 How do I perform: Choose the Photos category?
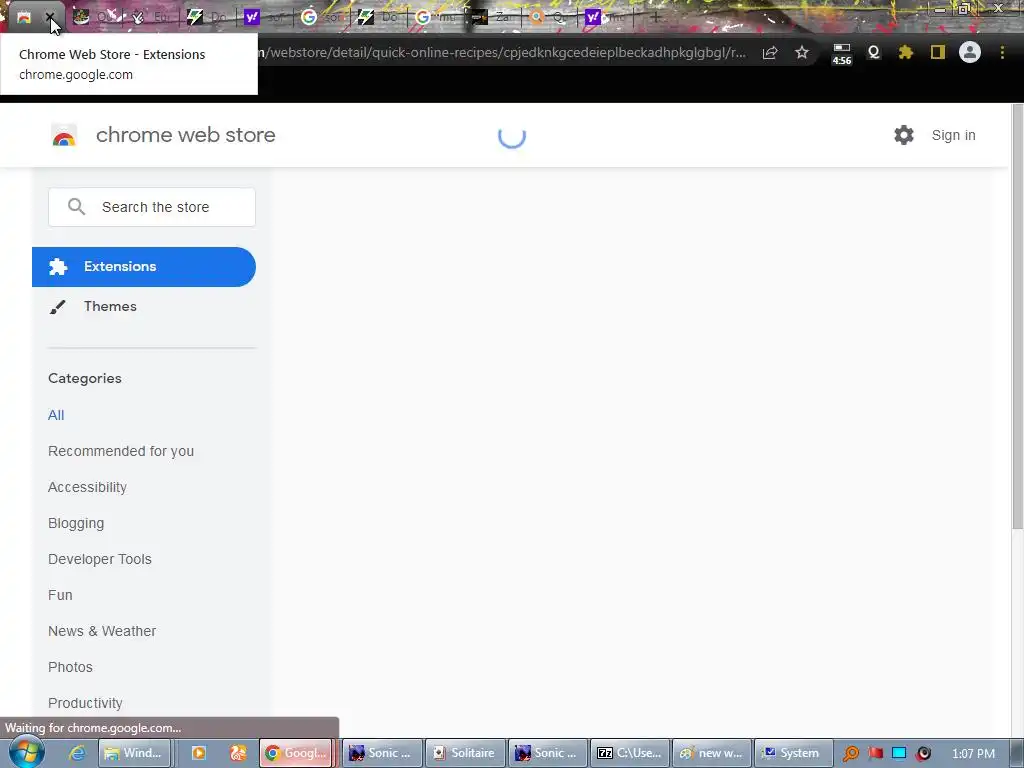tap(71, 667)
